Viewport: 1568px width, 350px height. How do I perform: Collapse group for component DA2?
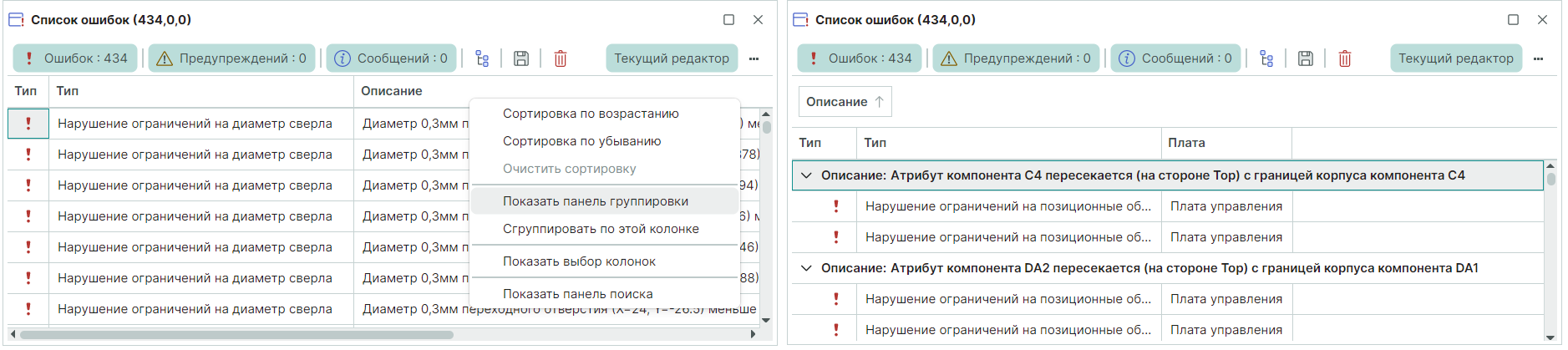tap(806, 268)
